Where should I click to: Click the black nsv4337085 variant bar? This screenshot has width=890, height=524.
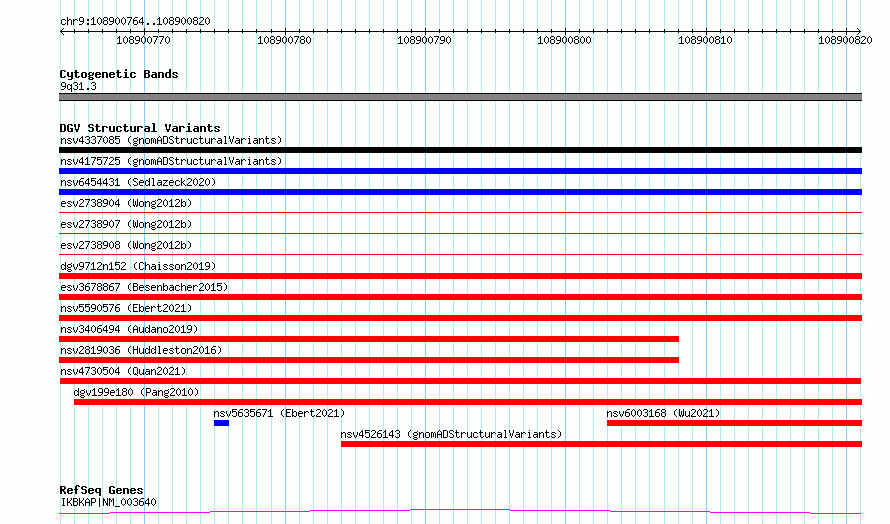pos(460,150)
